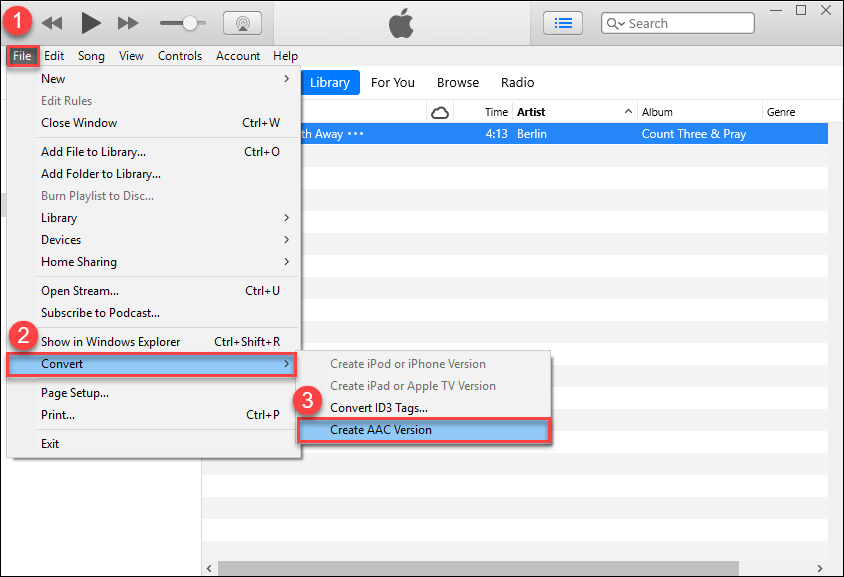Toggle the Up Next list view icon

click(x=563, y=22)
